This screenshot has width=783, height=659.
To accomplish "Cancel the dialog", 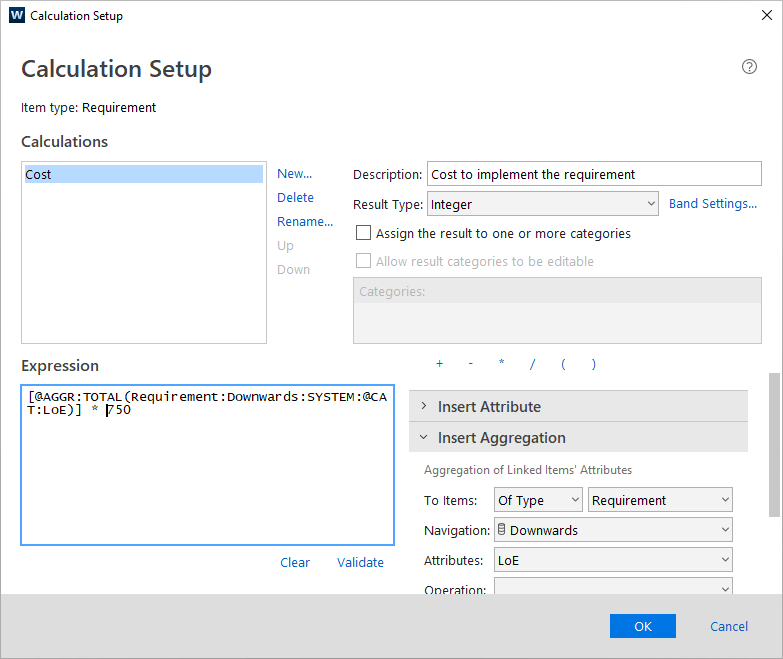I will 729,626.
